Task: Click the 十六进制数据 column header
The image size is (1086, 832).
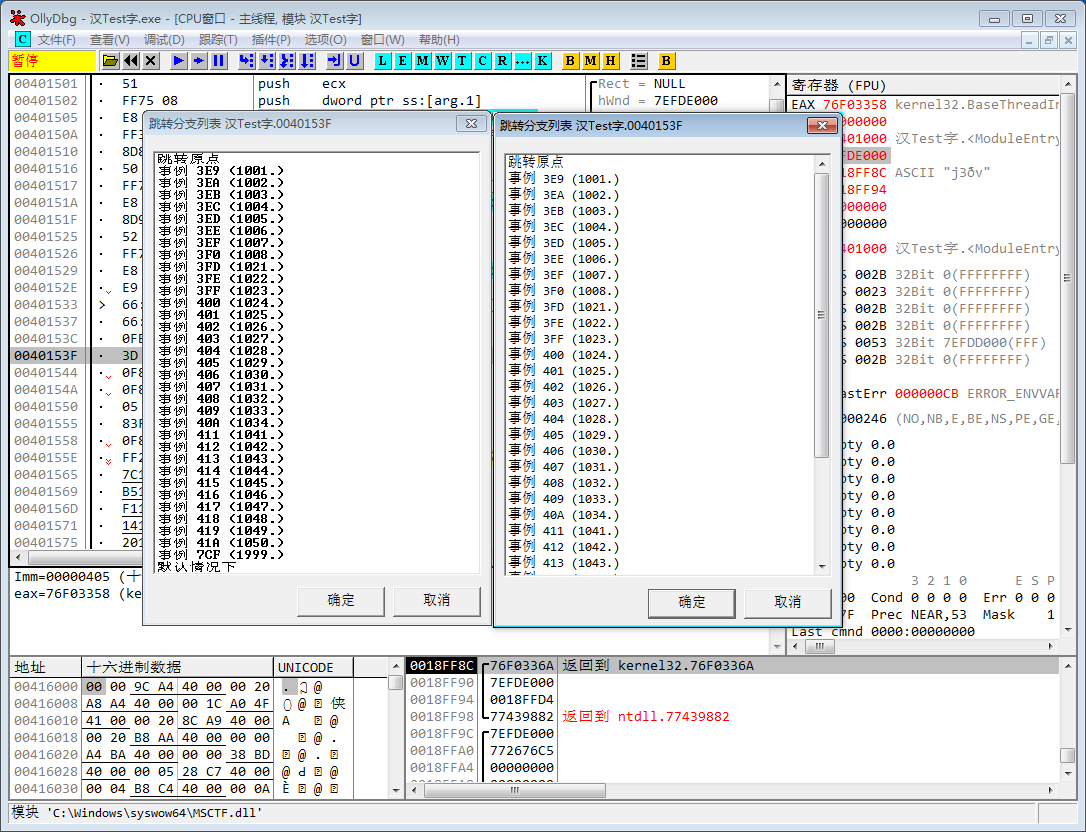Action: click(177, 667)
